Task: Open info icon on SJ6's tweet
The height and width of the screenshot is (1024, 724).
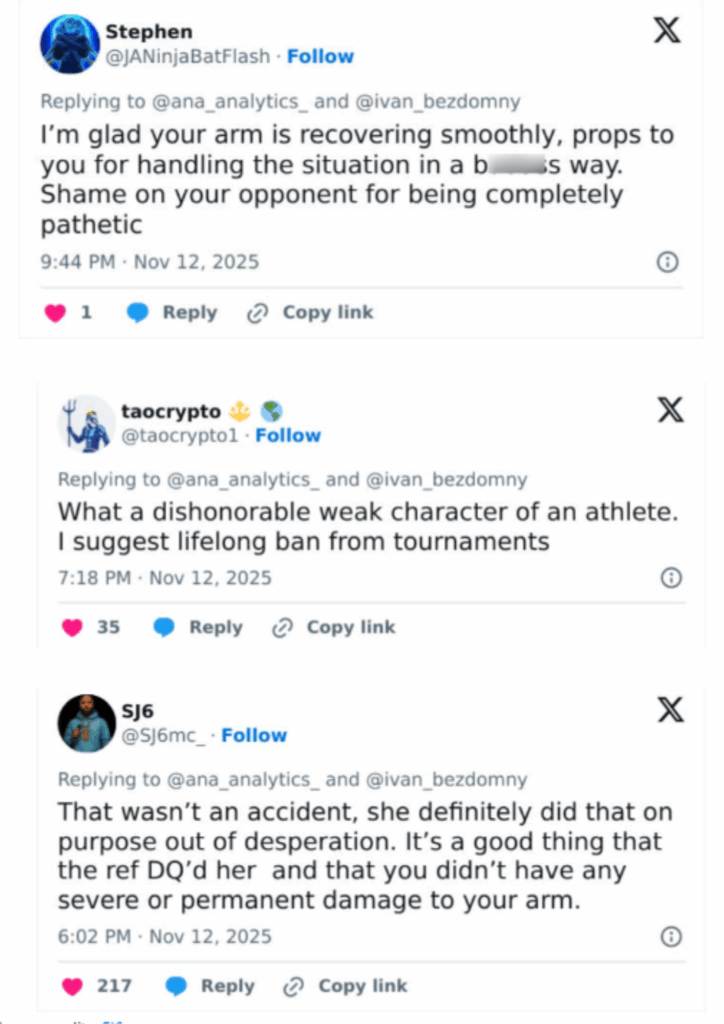Action: click(x=672, y=937)
